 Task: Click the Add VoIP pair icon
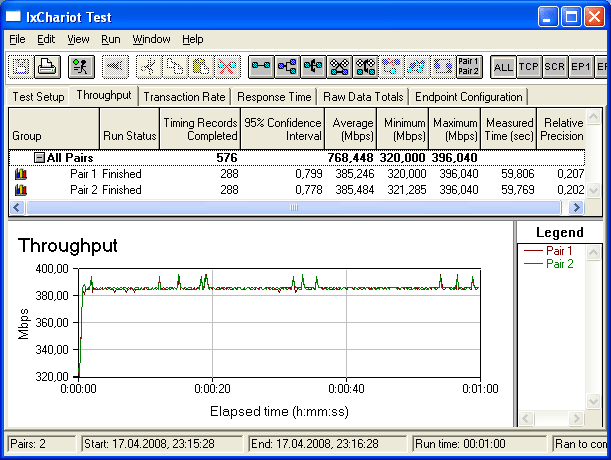coord(313,67)
